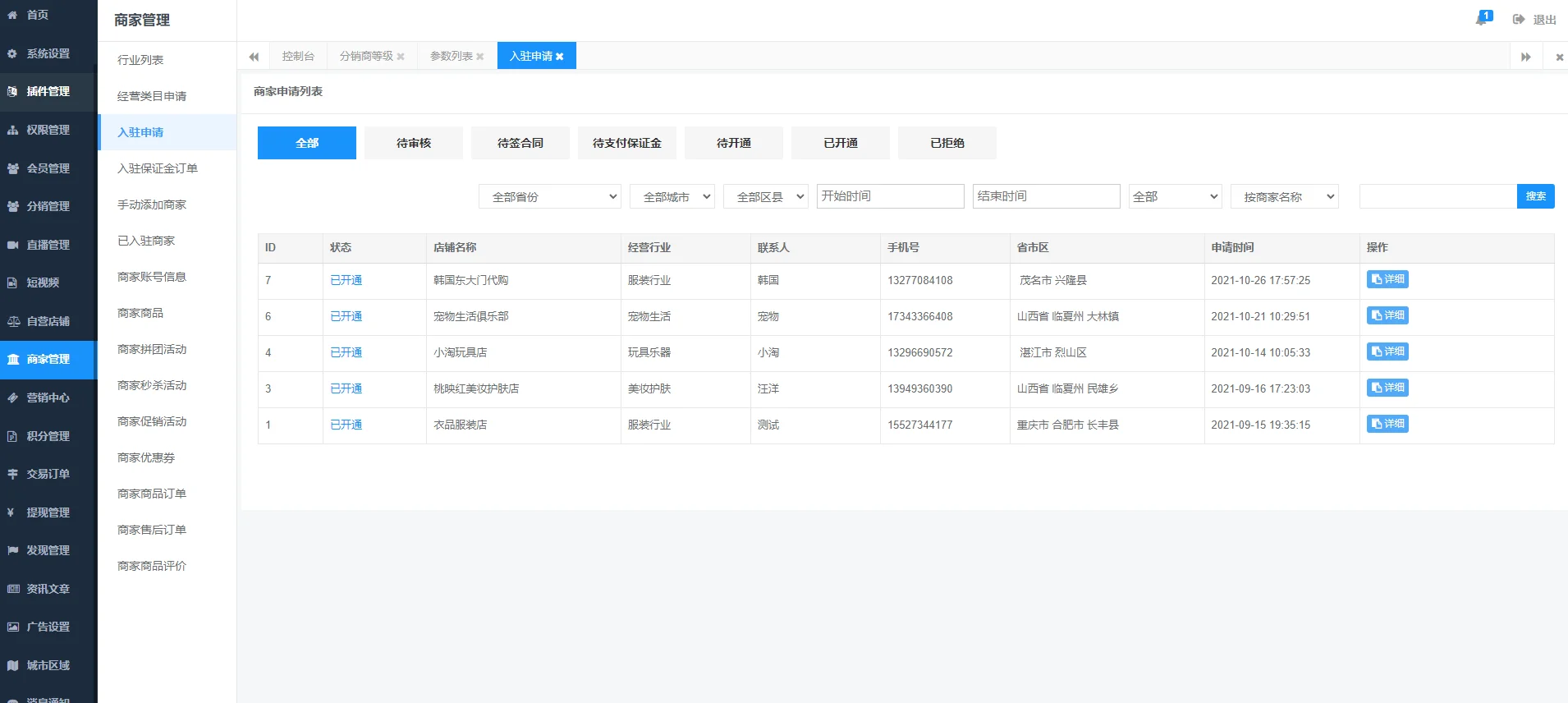Image resolution: width=1568 pixels, height=703 pixels.
Task: Switch to the 待审核 filter tab
Action: pyautogui.click(x=413, y=143)
